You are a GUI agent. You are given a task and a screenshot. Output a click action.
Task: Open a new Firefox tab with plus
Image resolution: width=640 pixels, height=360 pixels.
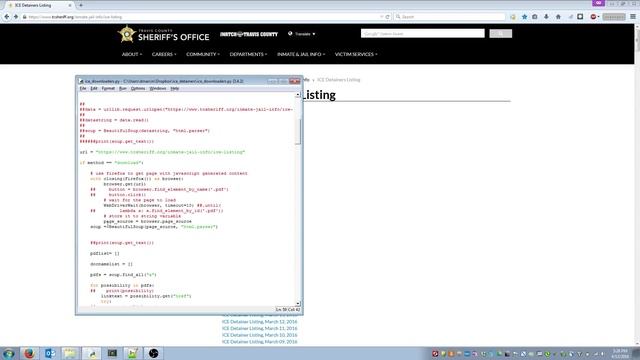[x=81, y=5]
